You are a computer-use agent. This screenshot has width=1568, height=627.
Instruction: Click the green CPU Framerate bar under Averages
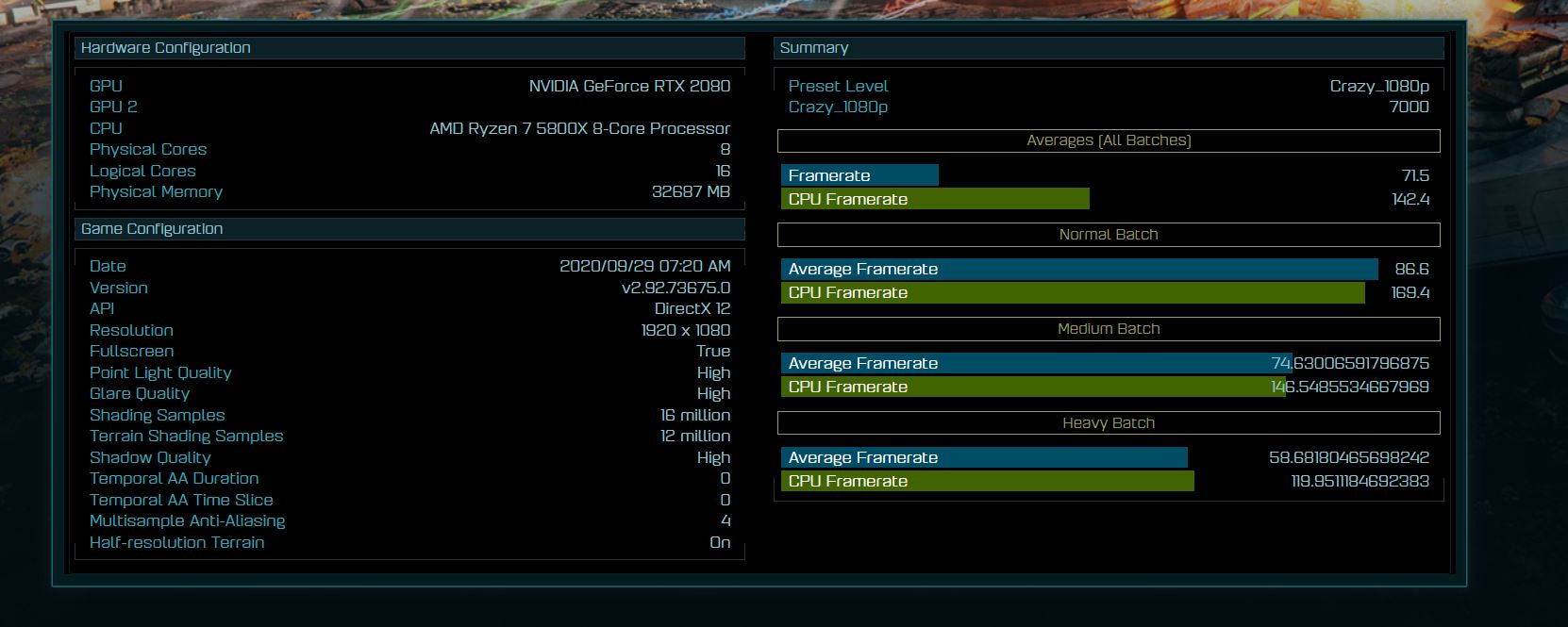point(934,199)
